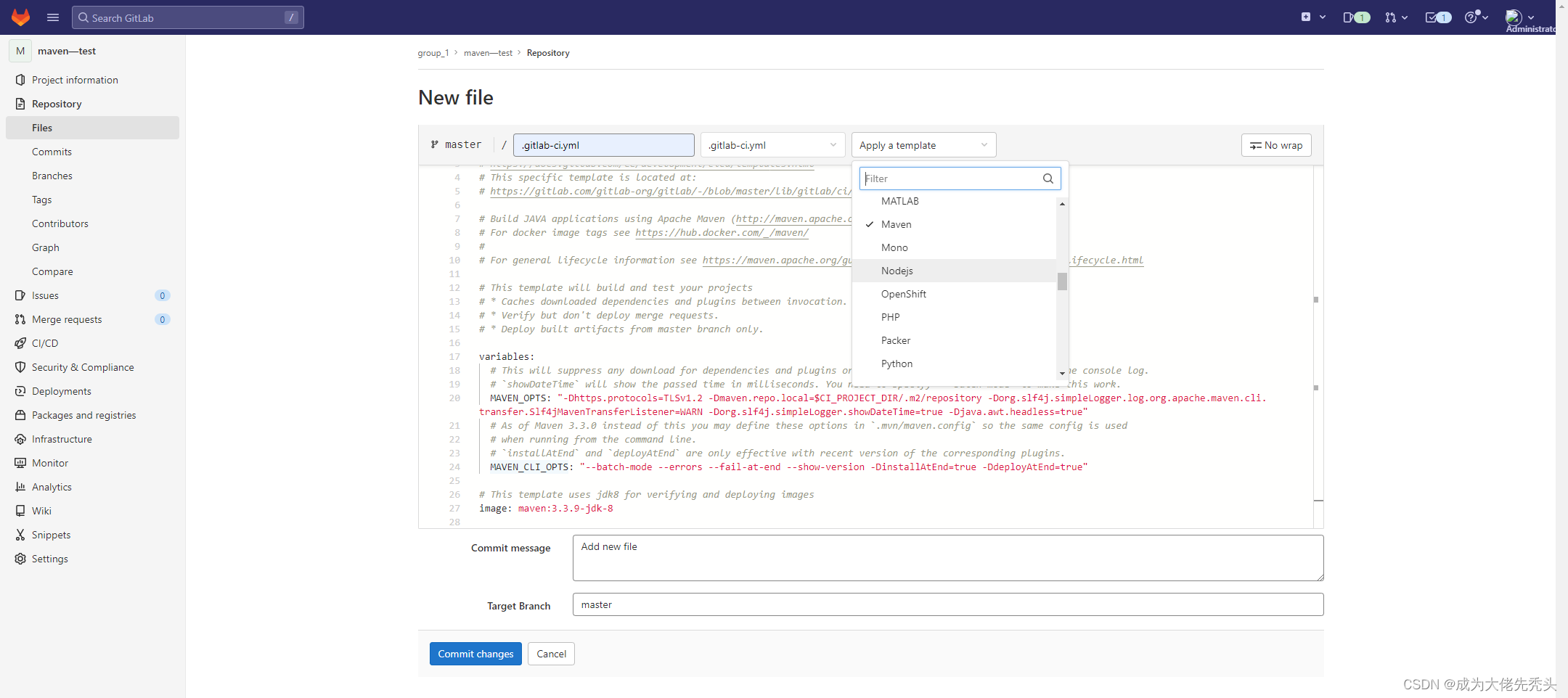Choose the OpenShift template
Screen dimensions: 1568x698
(954, 294)
